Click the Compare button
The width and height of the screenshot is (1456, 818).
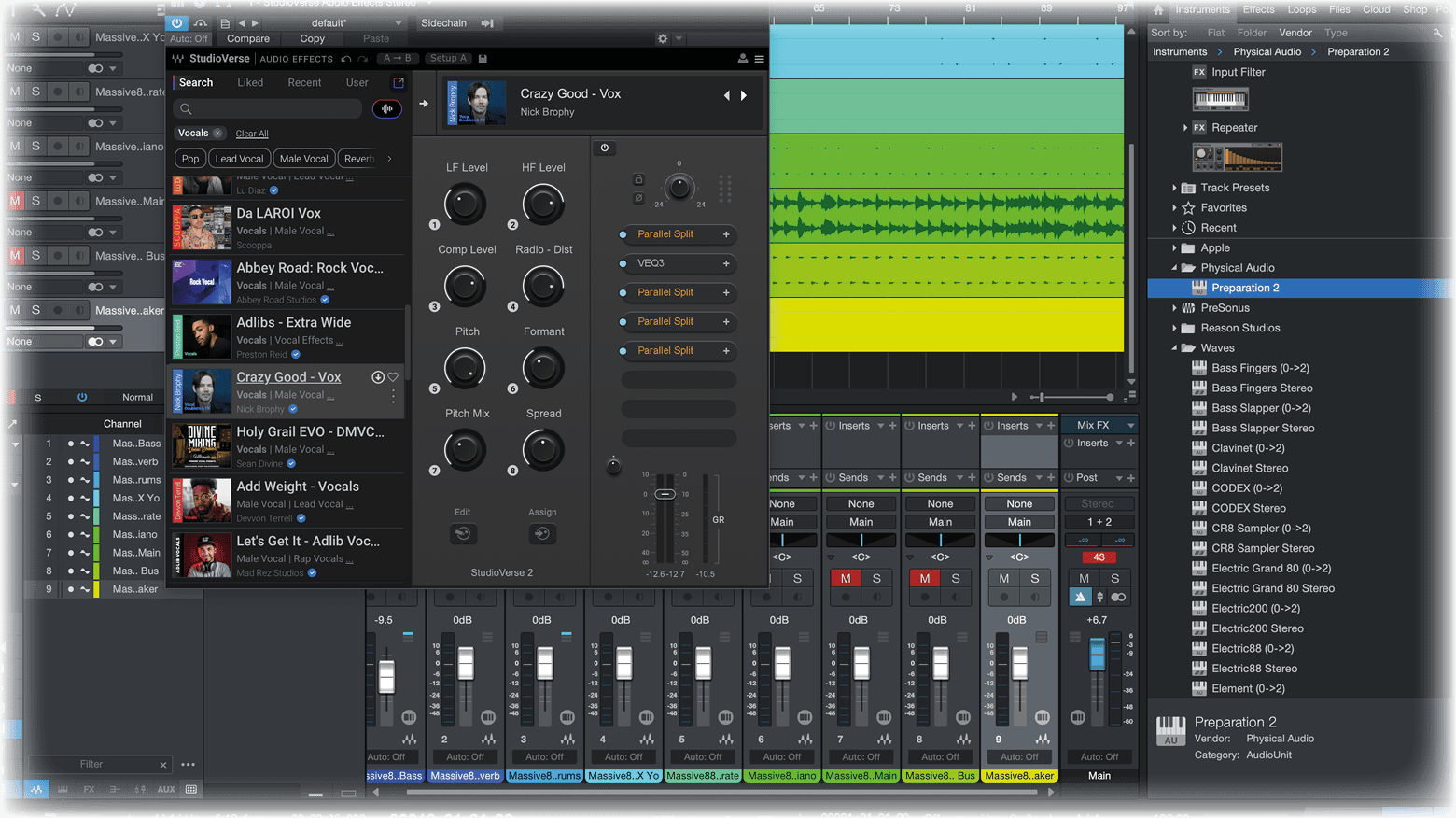248,38
